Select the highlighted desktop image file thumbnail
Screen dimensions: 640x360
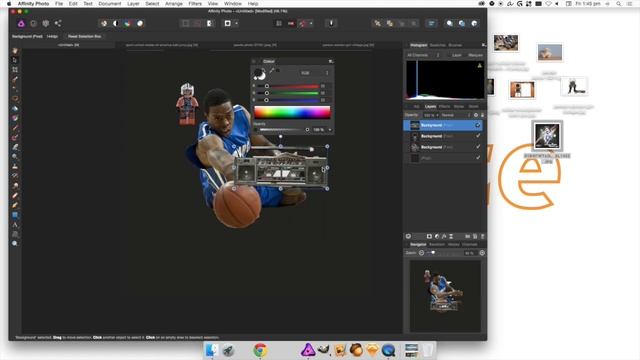coord(547,136)
